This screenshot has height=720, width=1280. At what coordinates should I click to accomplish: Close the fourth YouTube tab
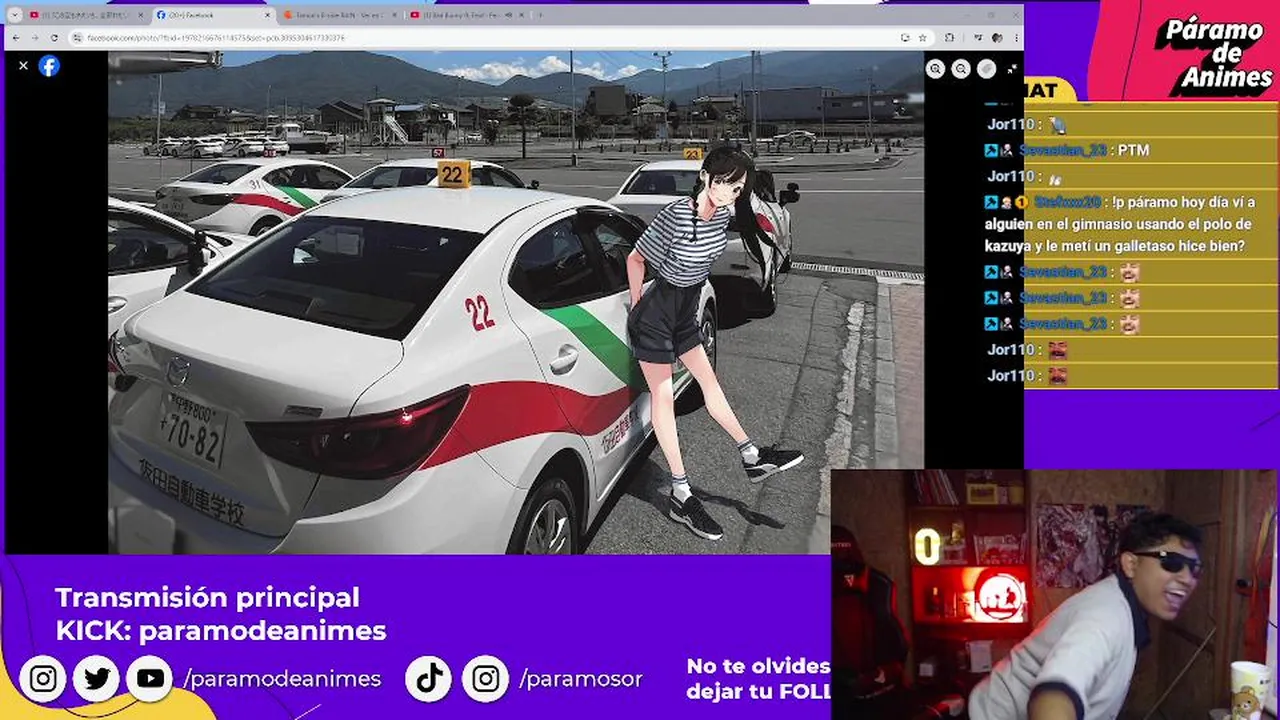point(521,15)
